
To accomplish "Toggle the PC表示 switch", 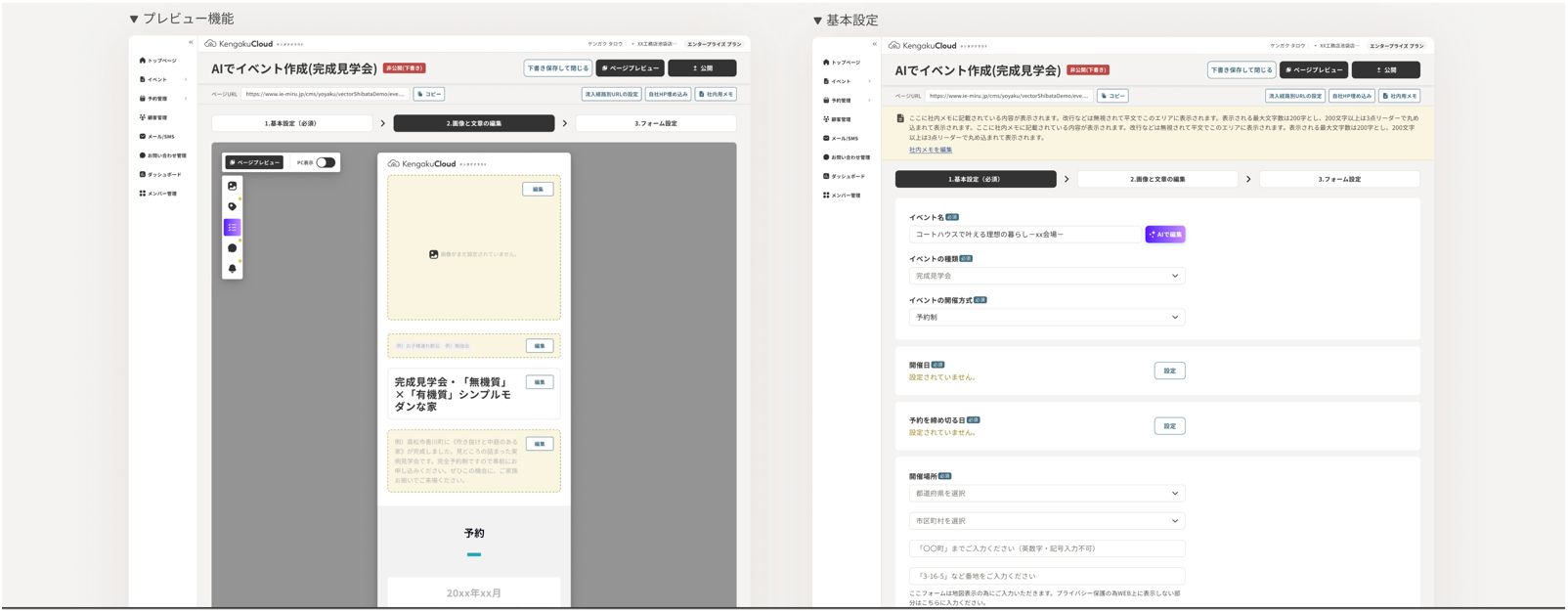I will [x=325, y=162].
